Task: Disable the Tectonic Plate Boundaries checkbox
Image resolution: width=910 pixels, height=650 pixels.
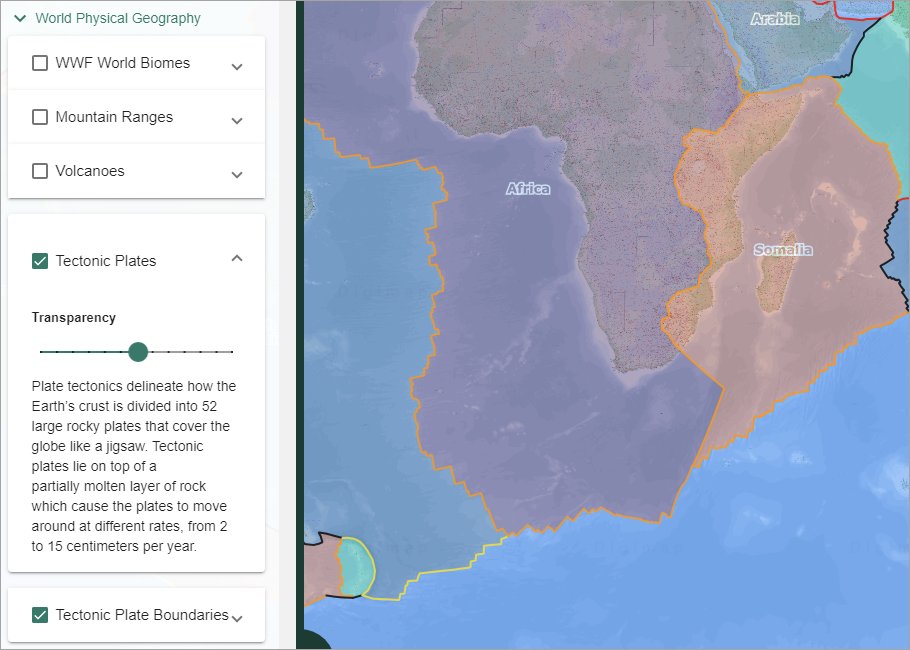Action: pyautogui.click(x=40, y=615)
